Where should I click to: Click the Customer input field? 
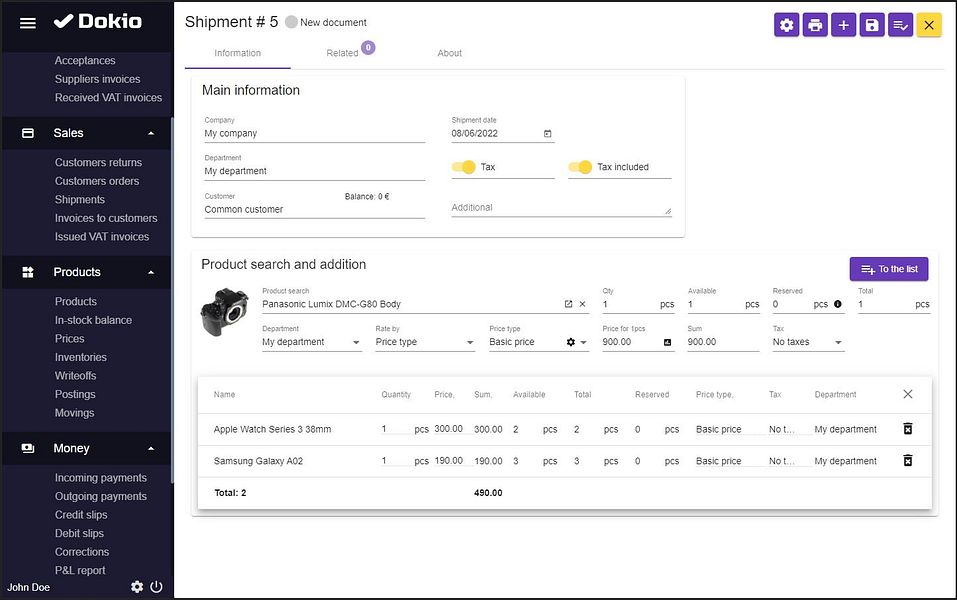point(314,209)
